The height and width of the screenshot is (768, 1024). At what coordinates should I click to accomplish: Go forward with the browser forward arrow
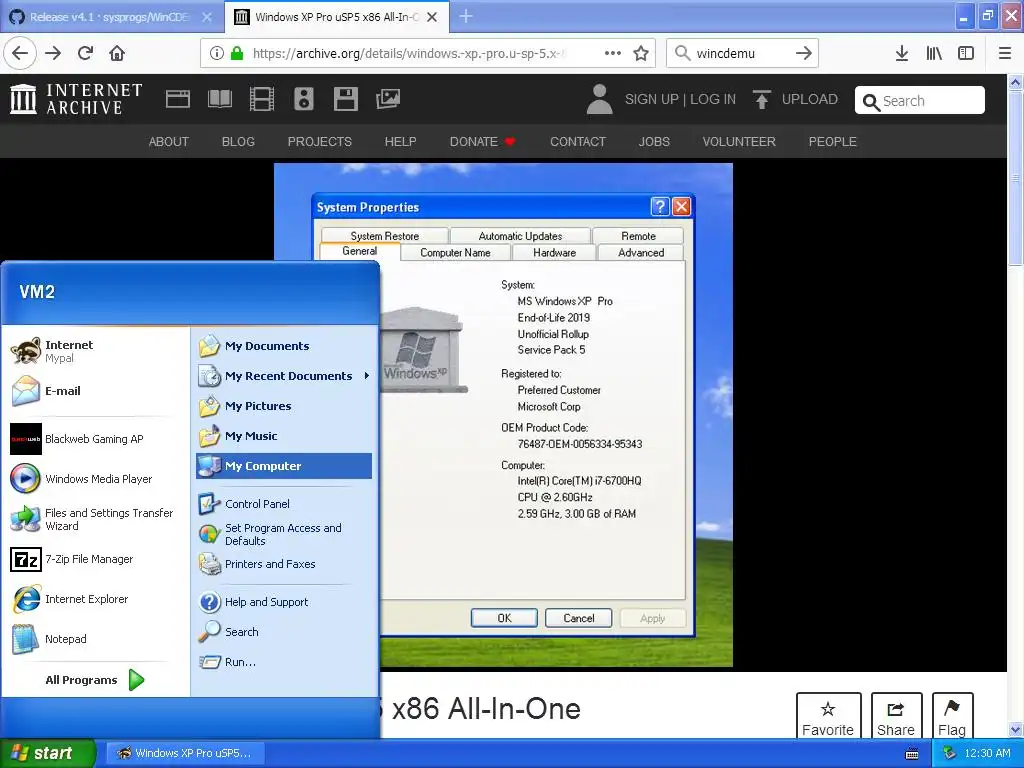(53, 53)
